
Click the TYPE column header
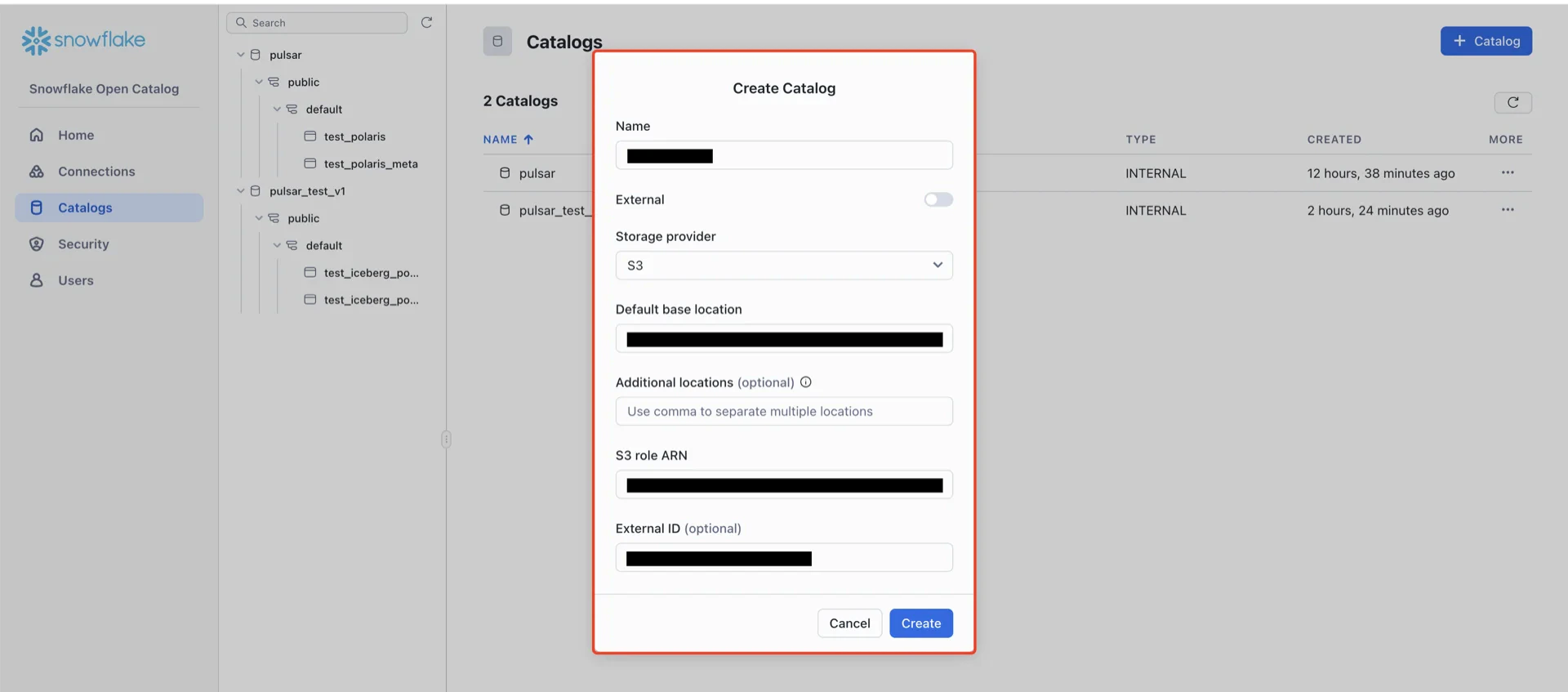point(1140,140)
